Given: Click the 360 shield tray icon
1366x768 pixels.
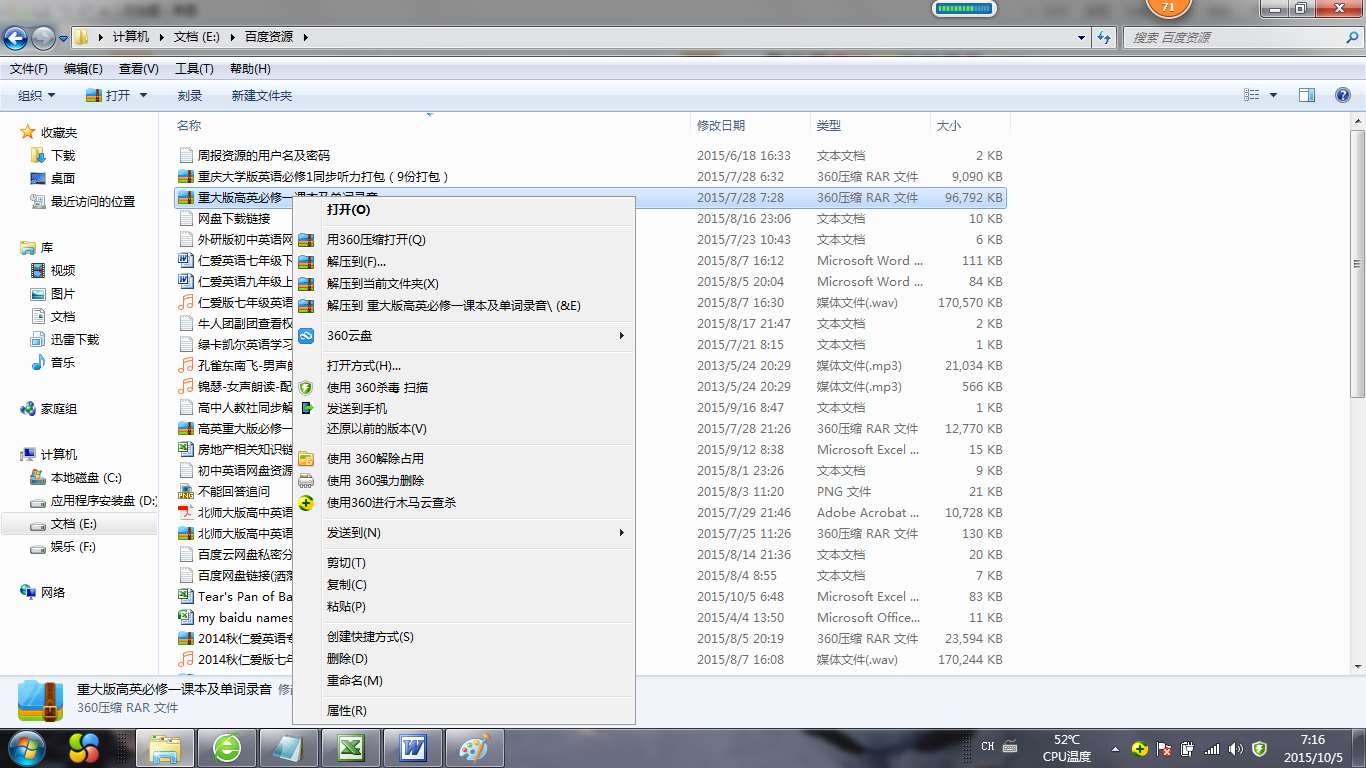Looking at the screenshot, I should coord(1260,748).
